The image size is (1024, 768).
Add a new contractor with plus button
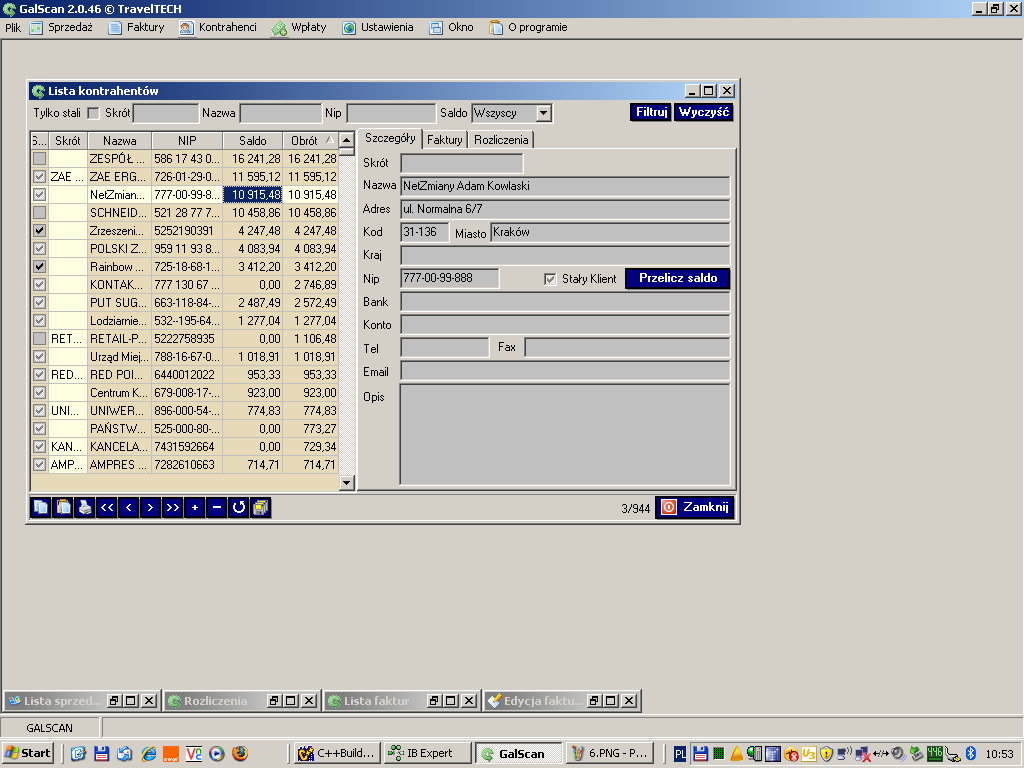(195, 507)
